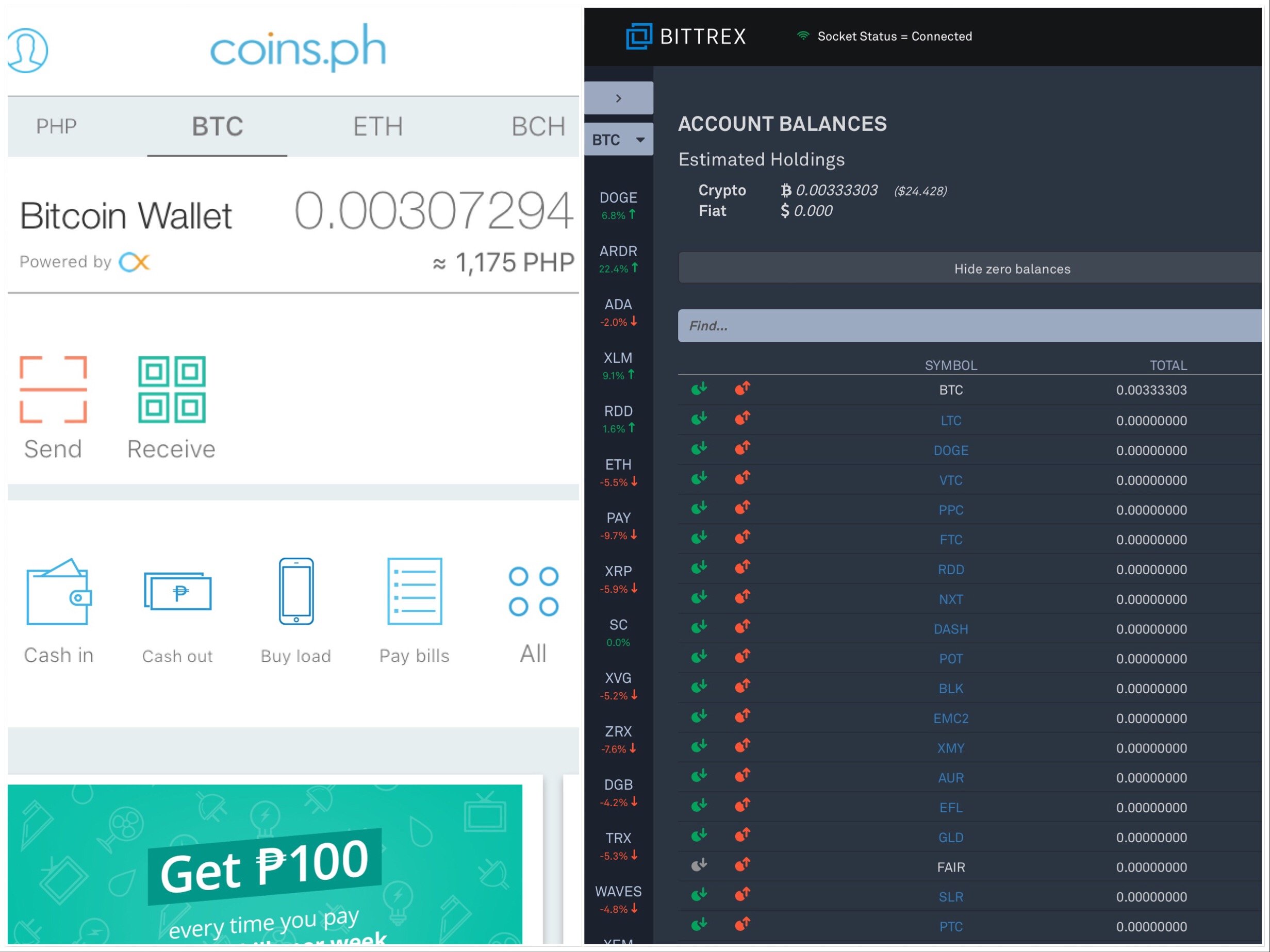Click the Find search field

[970, 326]
